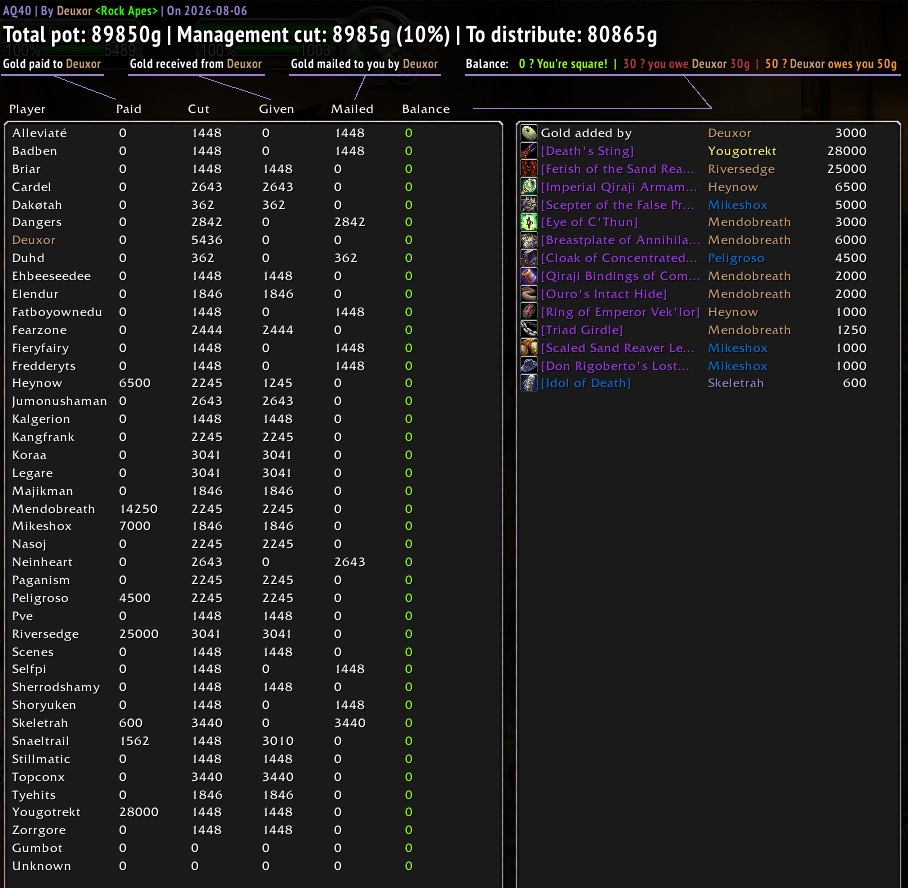Select the player name Fatboyownedu

click(57, 312)
